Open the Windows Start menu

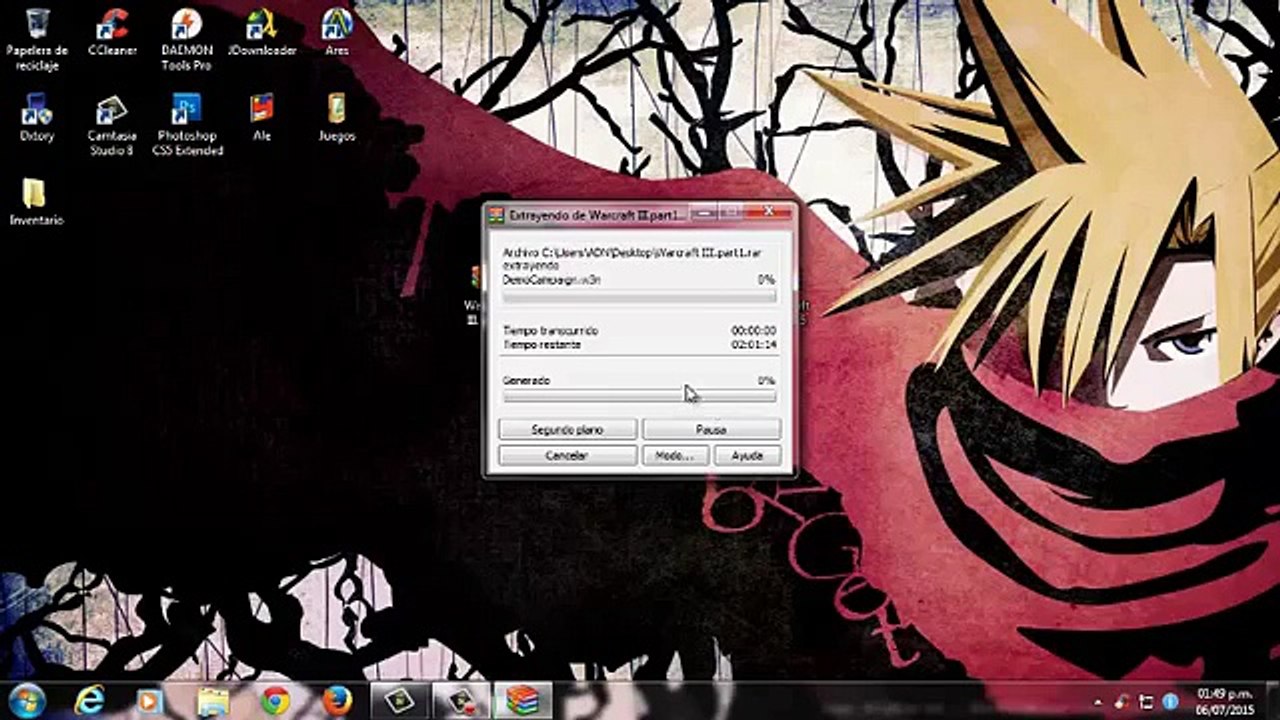tap(27, 700)
